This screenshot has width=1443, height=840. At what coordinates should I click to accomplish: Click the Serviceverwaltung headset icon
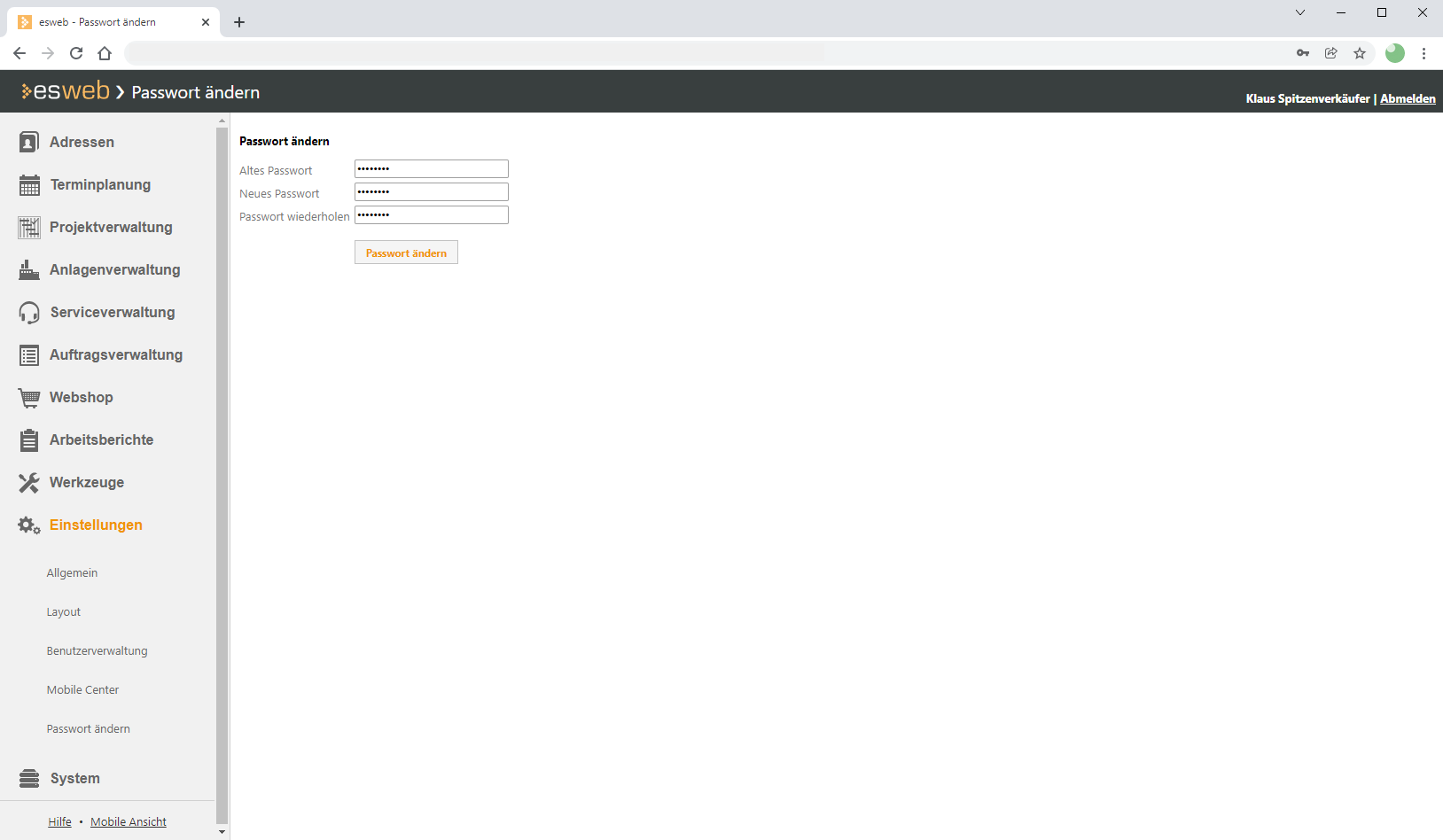pyautogui.click(x=29, y=312)
